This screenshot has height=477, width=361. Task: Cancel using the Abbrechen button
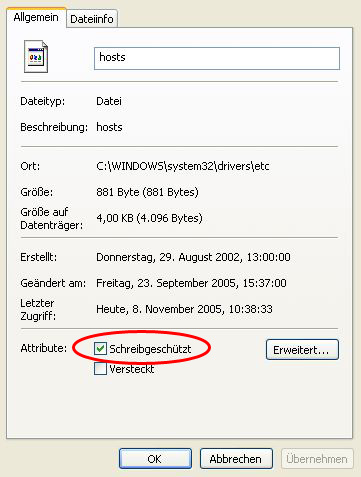pyautogui.click(x=236, y=459)
